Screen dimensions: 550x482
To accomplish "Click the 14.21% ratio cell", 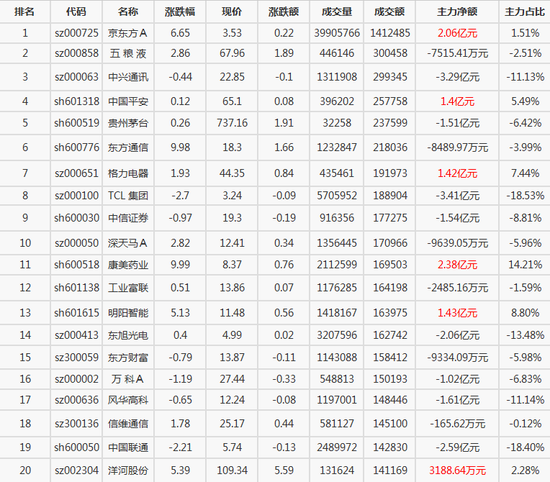I will click(x=525, y=265).
